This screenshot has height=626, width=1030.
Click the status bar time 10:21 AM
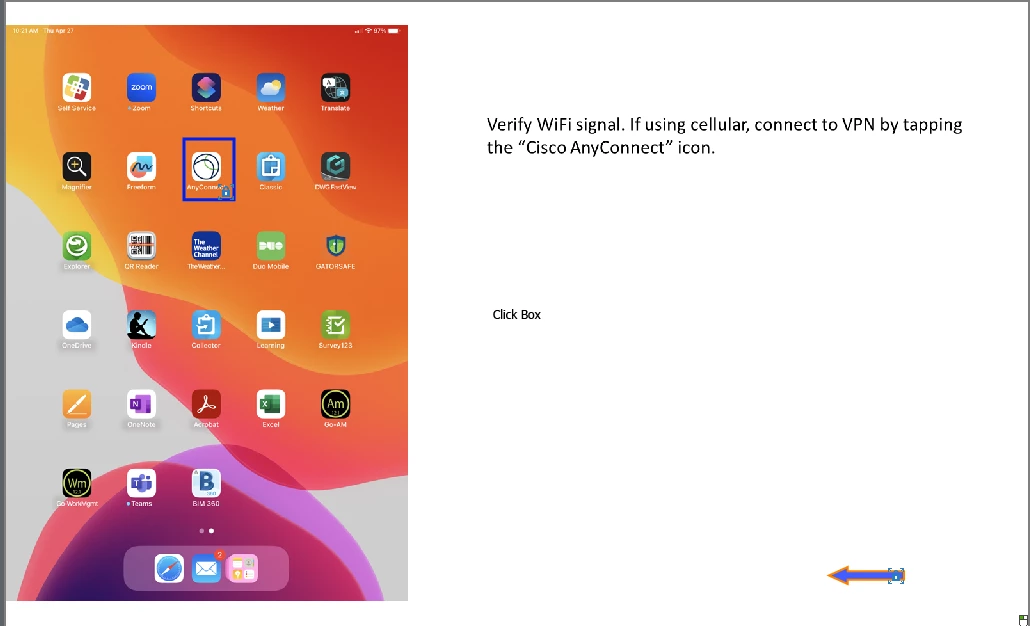click(26, 31)
